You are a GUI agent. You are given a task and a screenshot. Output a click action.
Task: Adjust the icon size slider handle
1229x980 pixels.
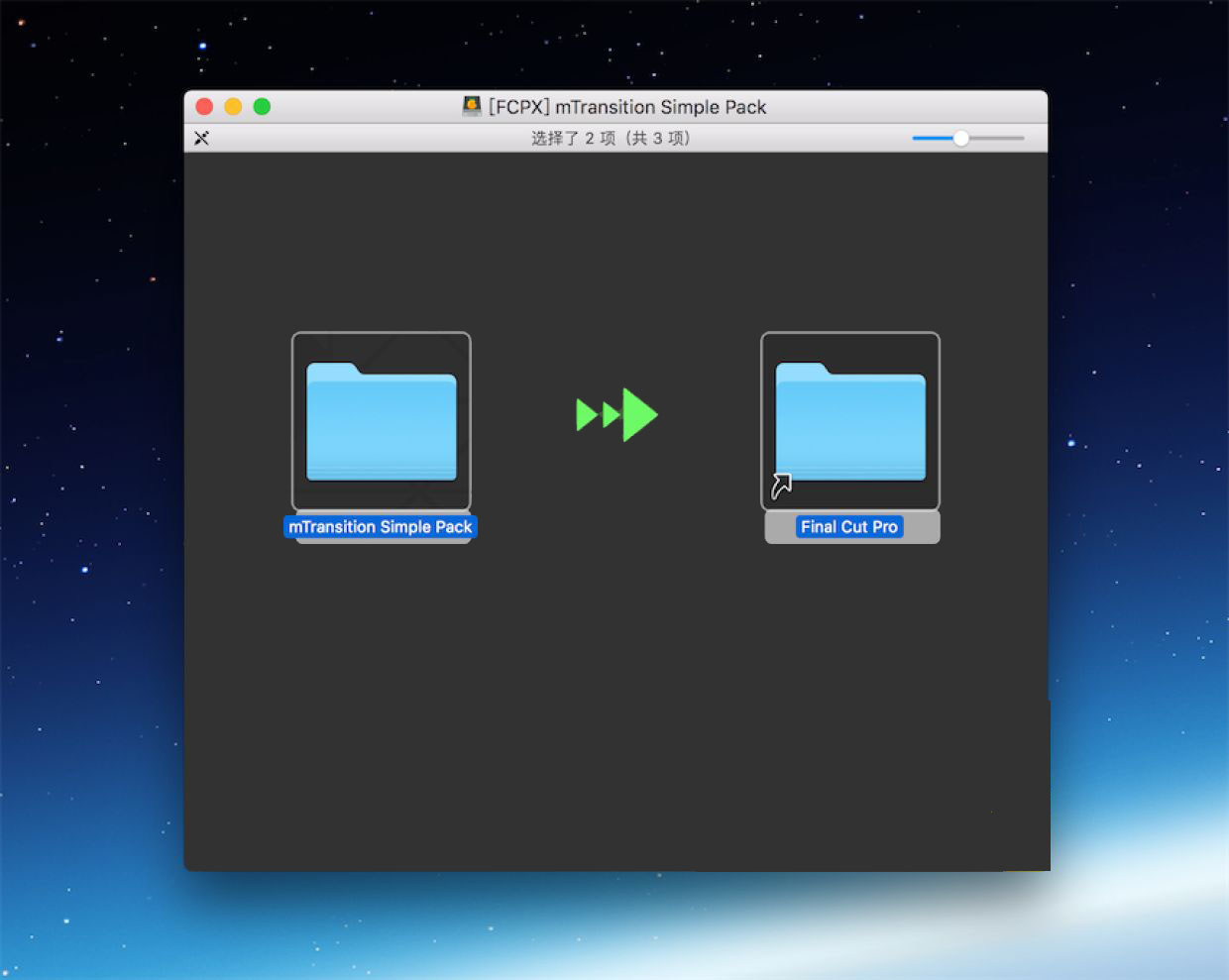click(960, 138)
